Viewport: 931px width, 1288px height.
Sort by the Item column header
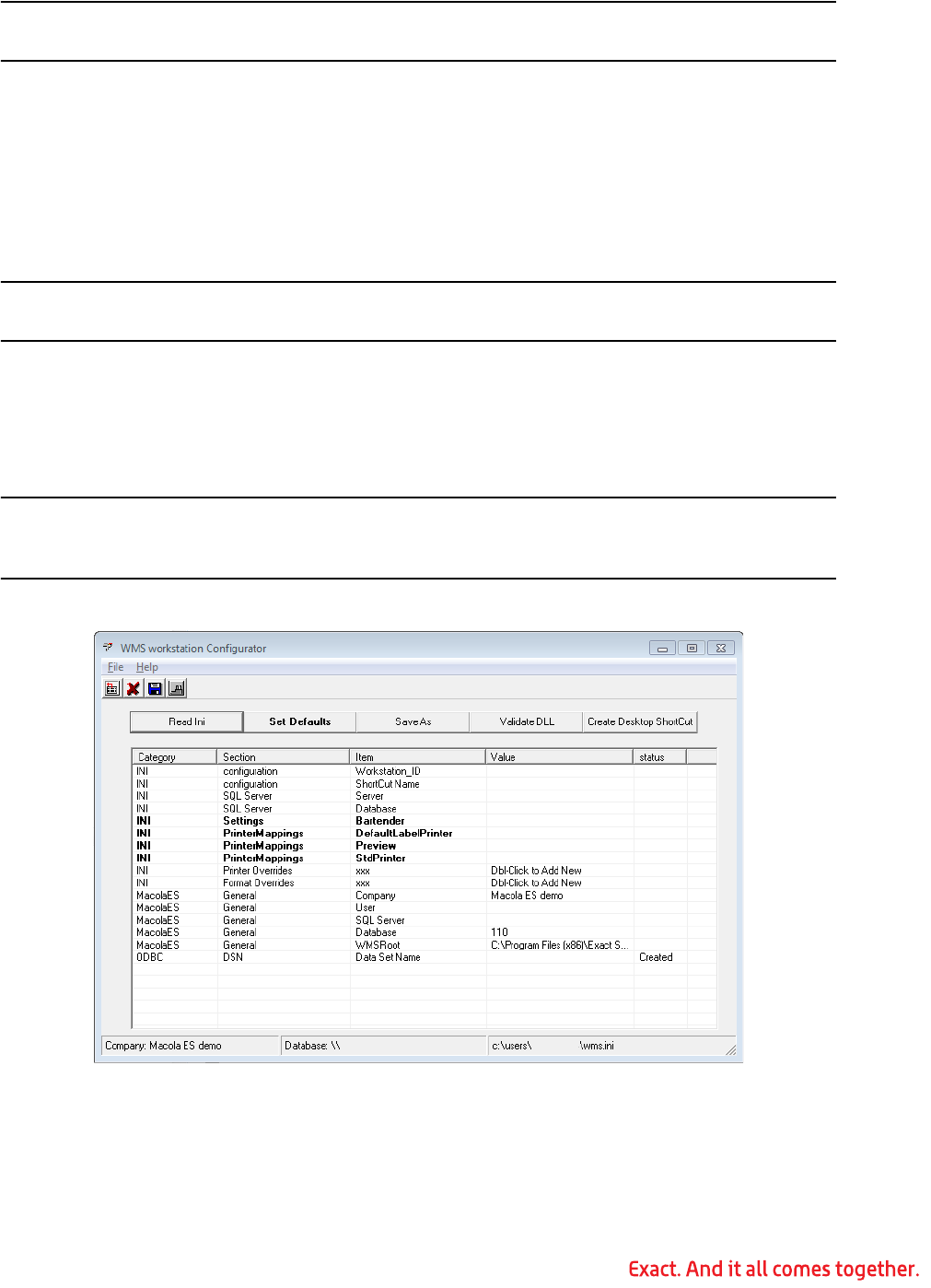click(x=417, y=757)
